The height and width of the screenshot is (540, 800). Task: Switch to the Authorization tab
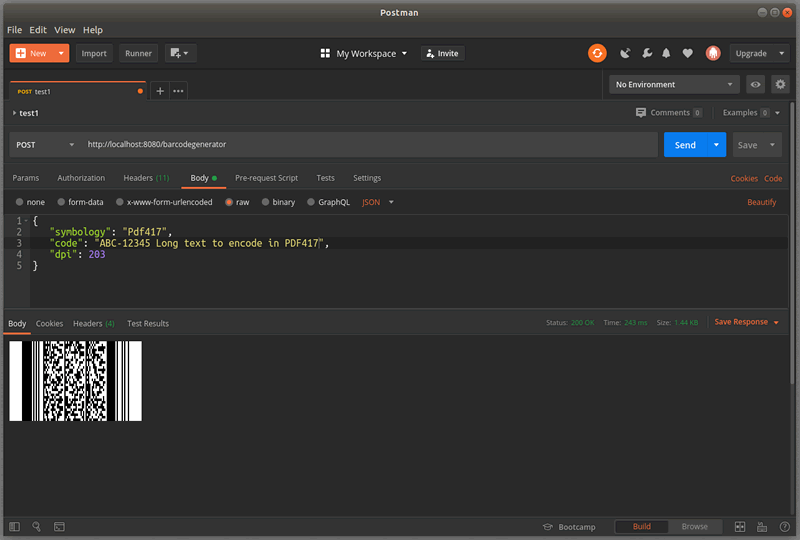click(x=81, y=178)
